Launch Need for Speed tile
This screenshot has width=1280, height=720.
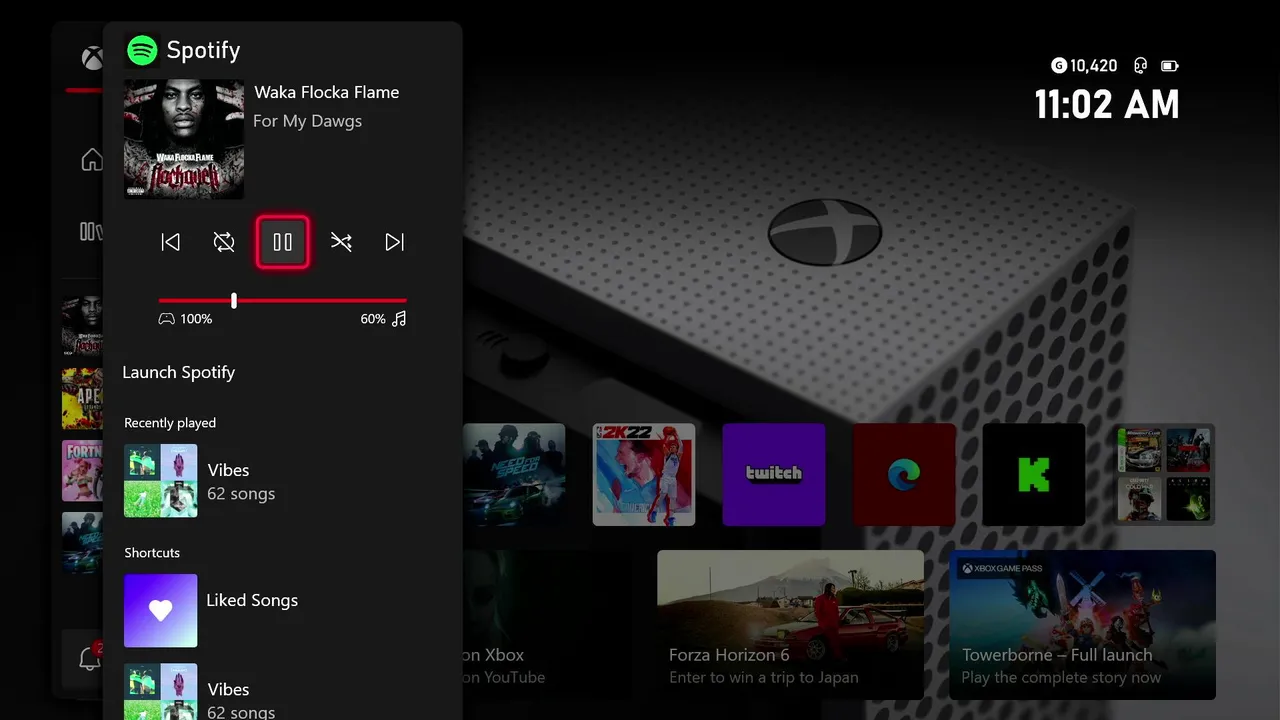[514, 475]
